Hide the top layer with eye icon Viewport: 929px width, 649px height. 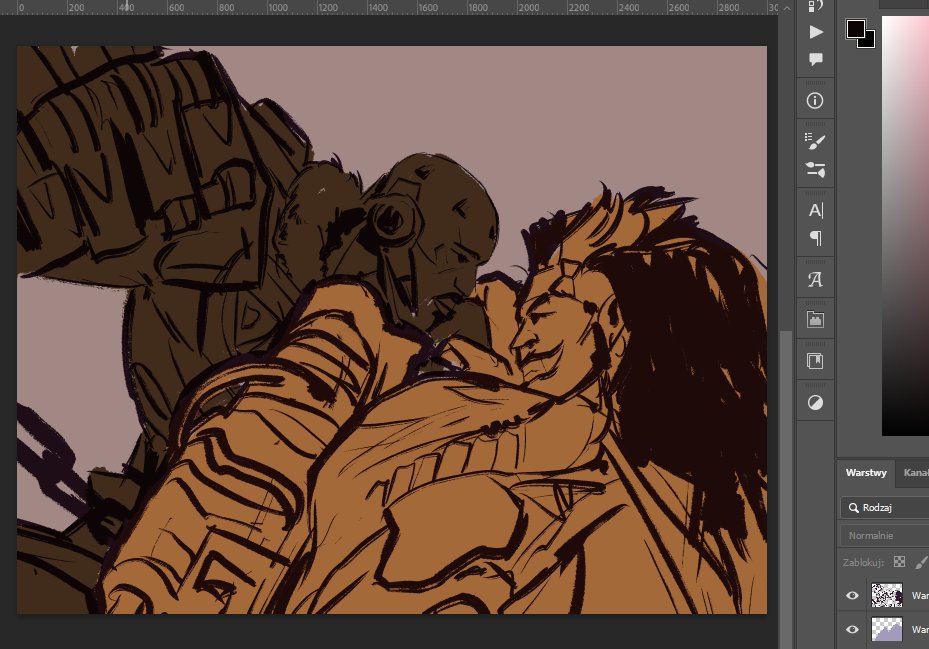pyautogui.click(x=852, y=595)
